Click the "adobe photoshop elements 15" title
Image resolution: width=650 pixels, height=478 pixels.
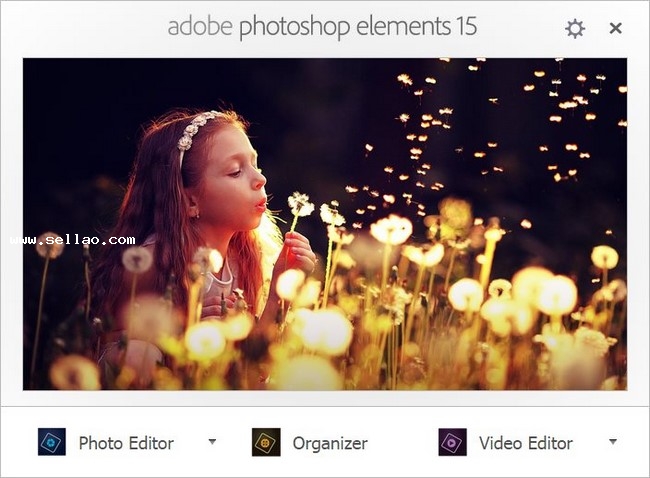pos(322,27)
